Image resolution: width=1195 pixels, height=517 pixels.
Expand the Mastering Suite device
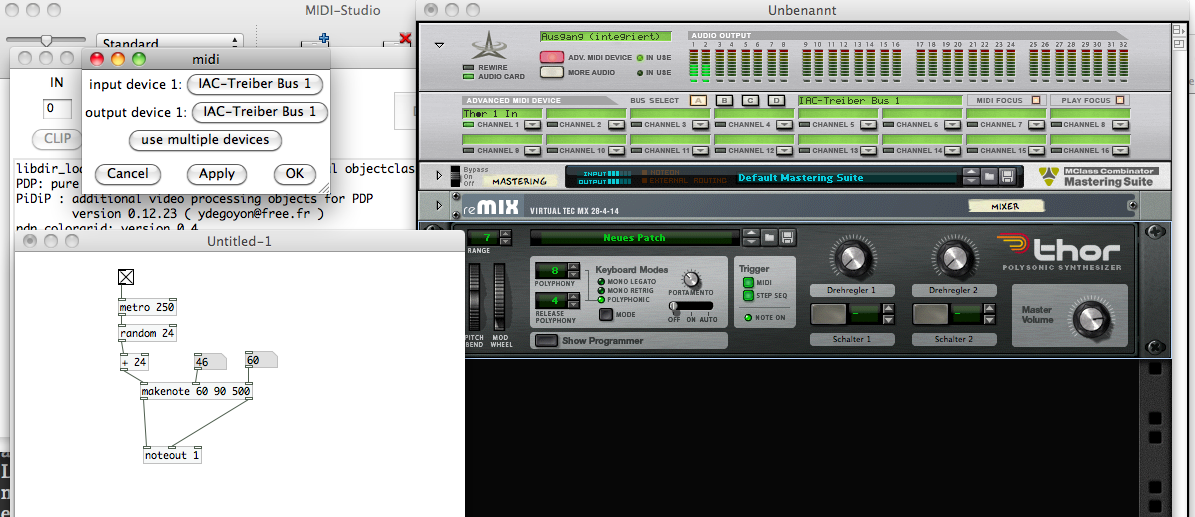(x=439, y=176)
